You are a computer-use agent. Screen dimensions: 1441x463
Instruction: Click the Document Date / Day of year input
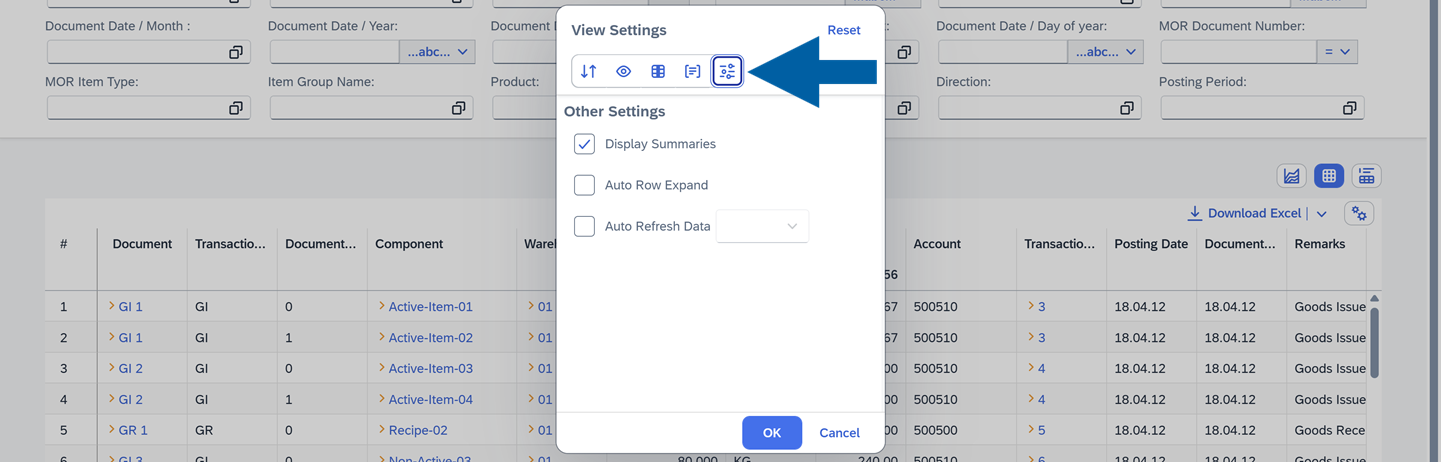coord(1003,52)
